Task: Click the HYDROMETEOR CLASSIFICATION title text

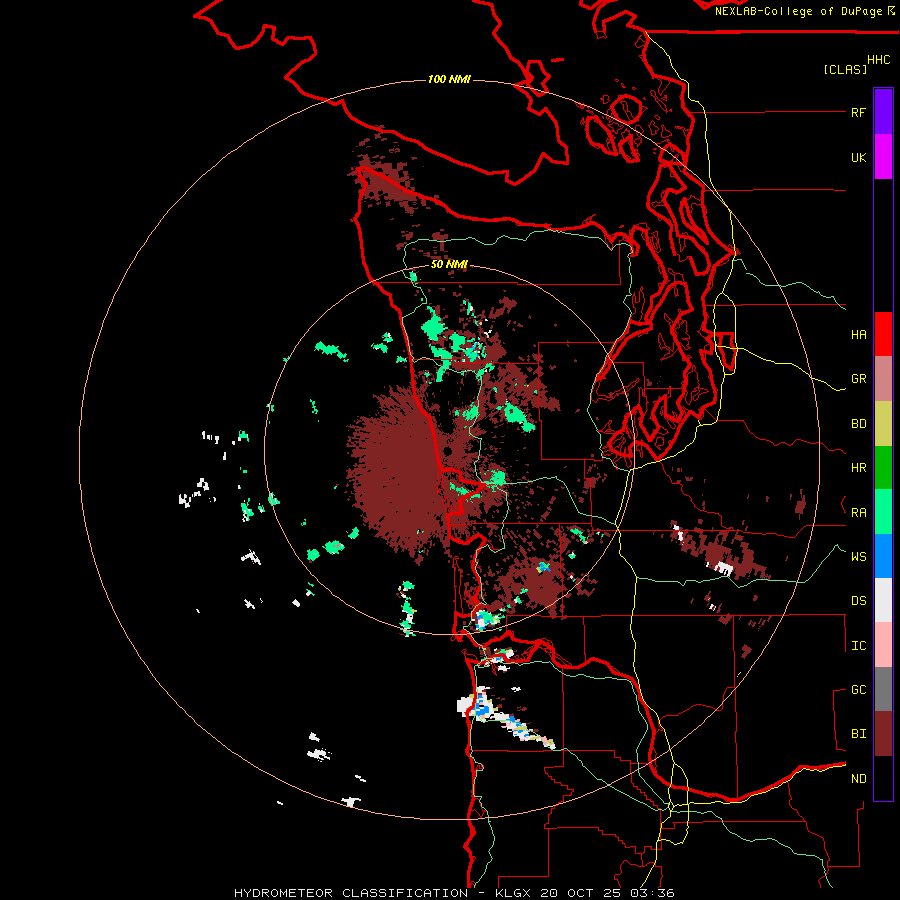Action: pos(351,893)
